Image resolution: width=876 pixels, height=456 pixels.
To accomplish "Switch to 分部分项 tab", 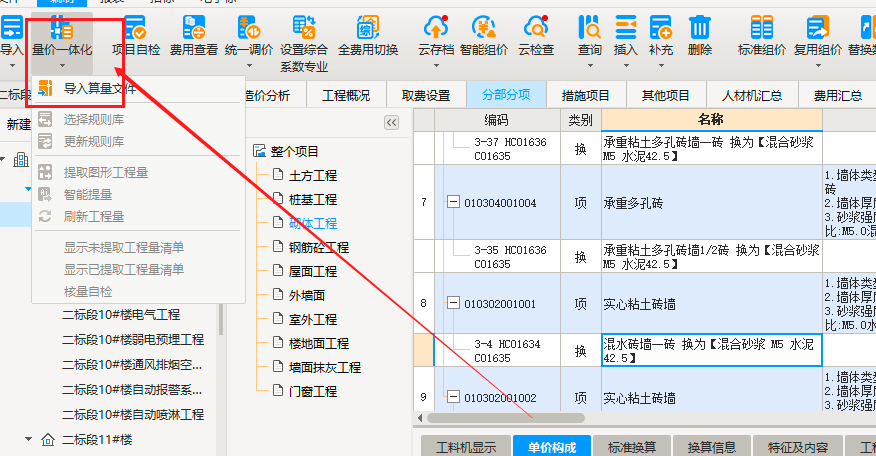I will point(506,94).
